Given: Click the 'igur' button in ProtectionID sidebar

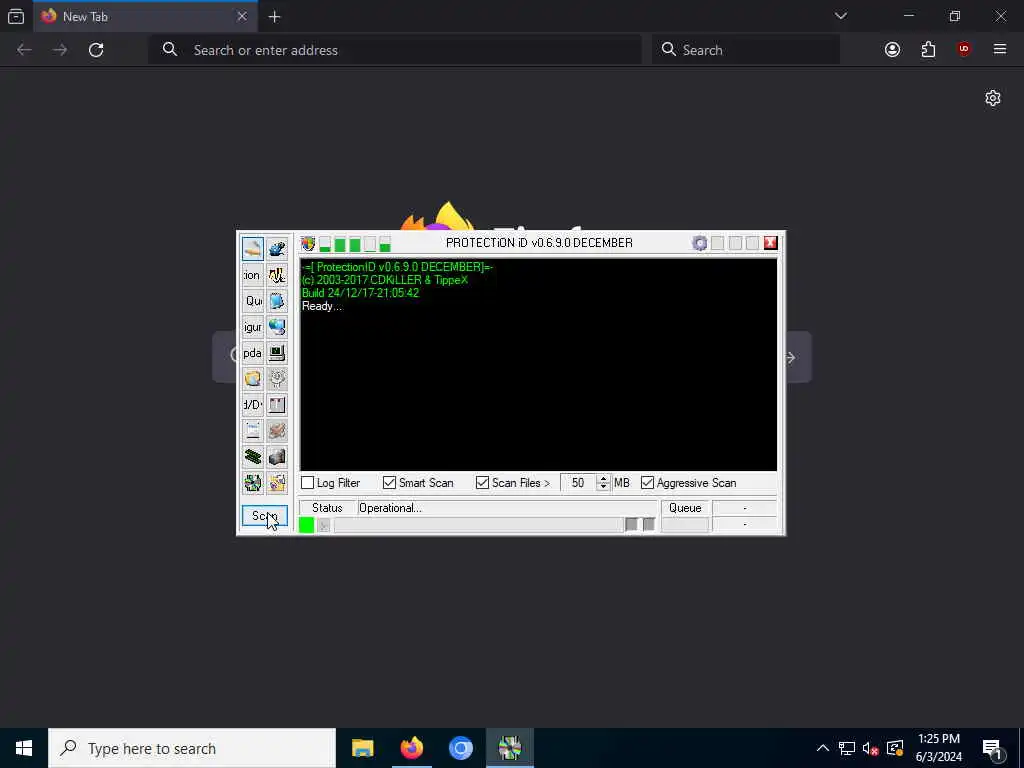Looking at the screenshot, I should click(253, 327).
